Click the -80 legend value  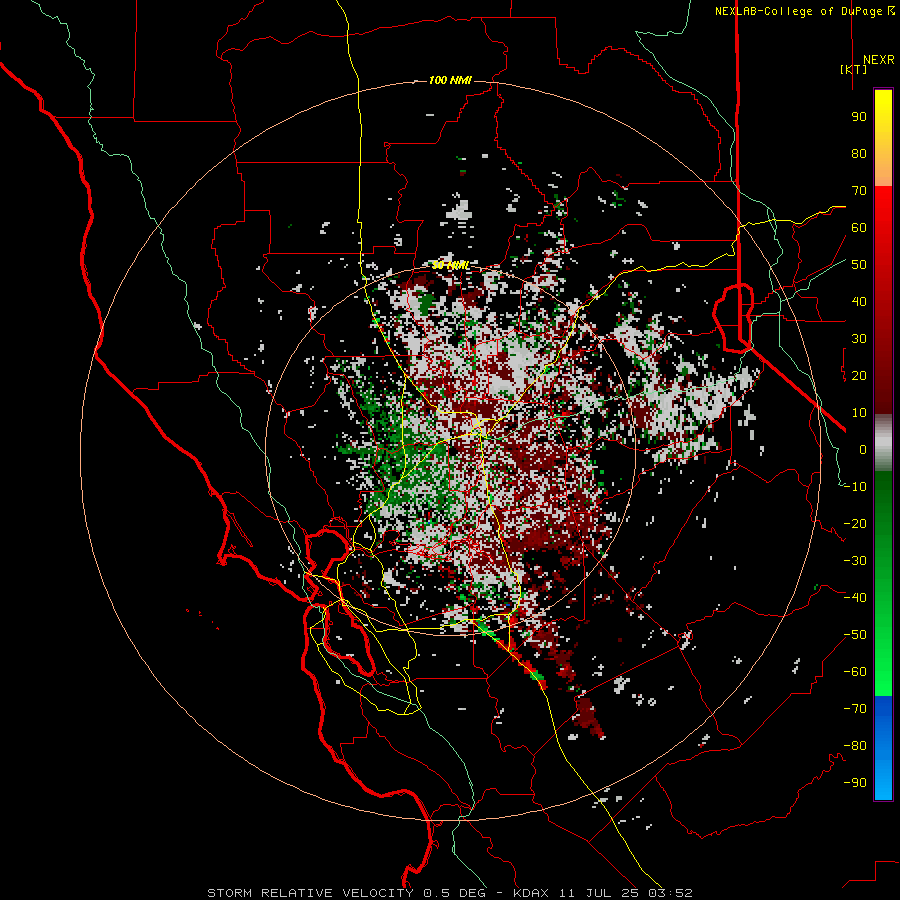coord(855,746)
